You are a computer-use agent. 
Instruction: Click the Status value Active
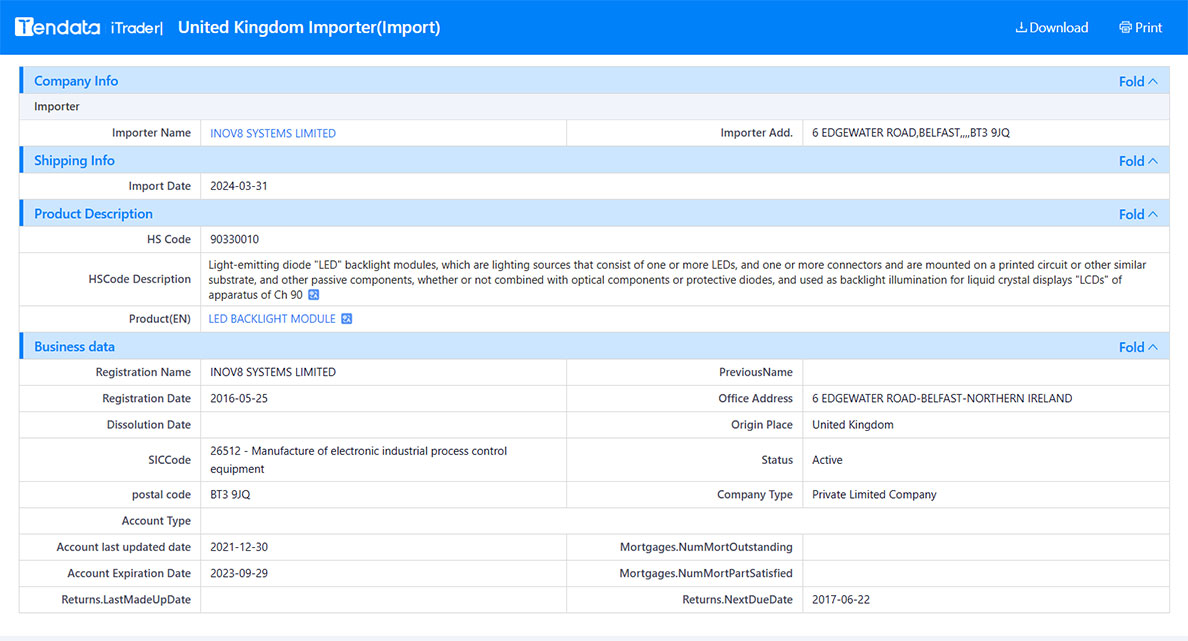pyautogui.click(x=827, y=460)
